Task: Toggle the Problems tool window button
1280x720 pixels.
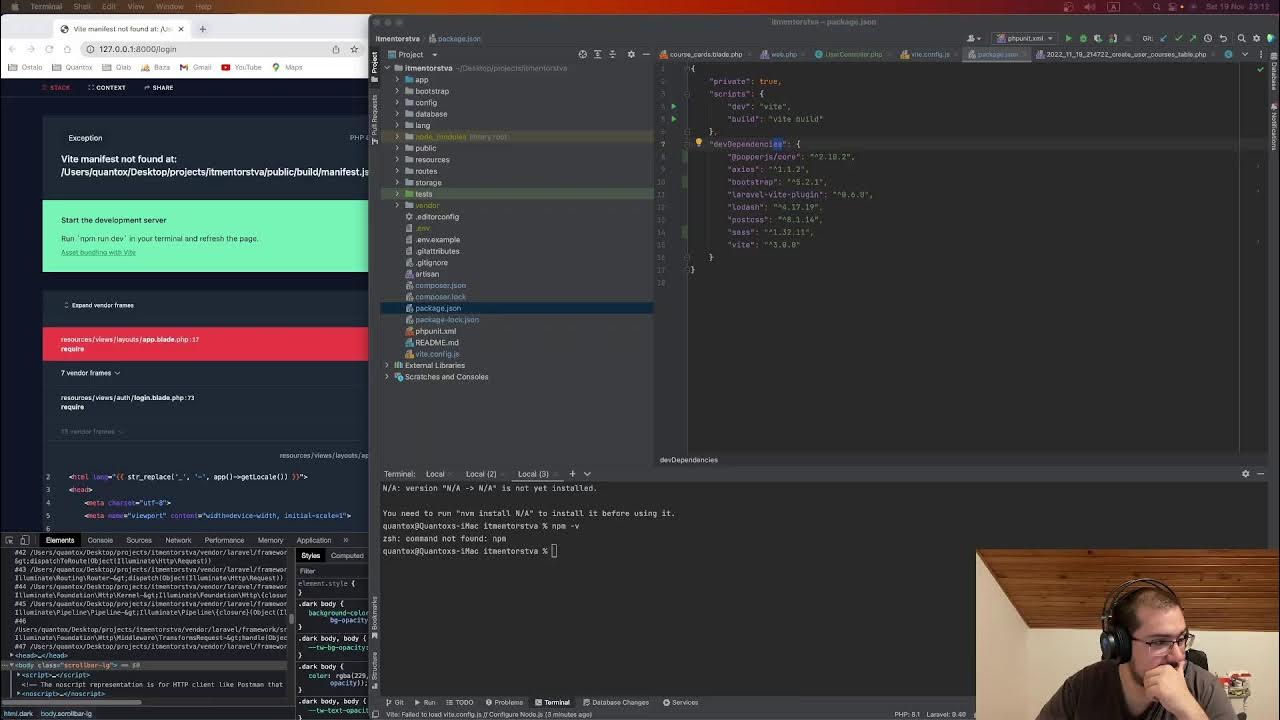Action: click(503, 702)
